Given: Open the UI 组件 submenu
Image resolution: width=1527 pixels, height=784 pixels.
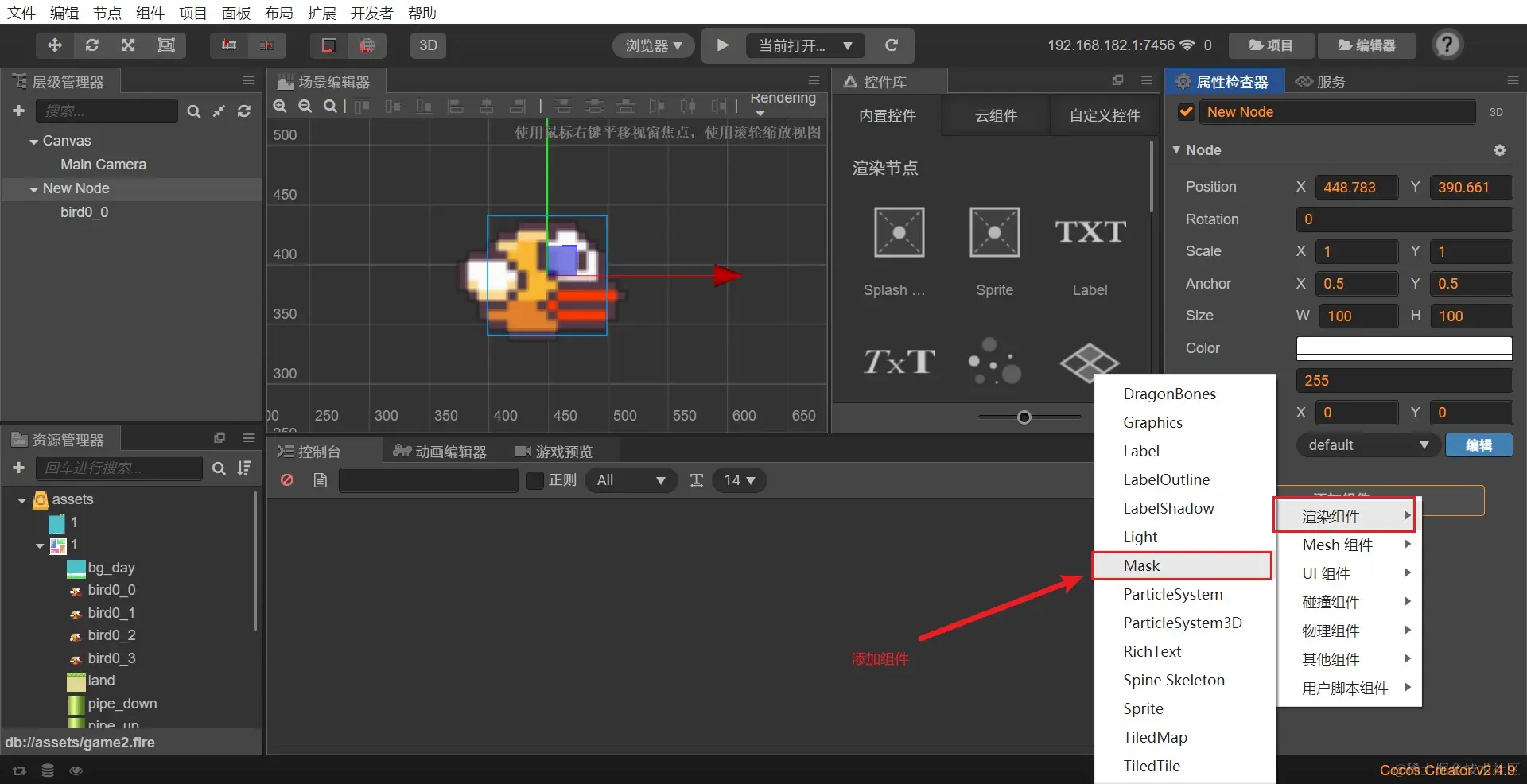Looking at the screenshot, I should pyautogui.click(x=1349, y=573).
